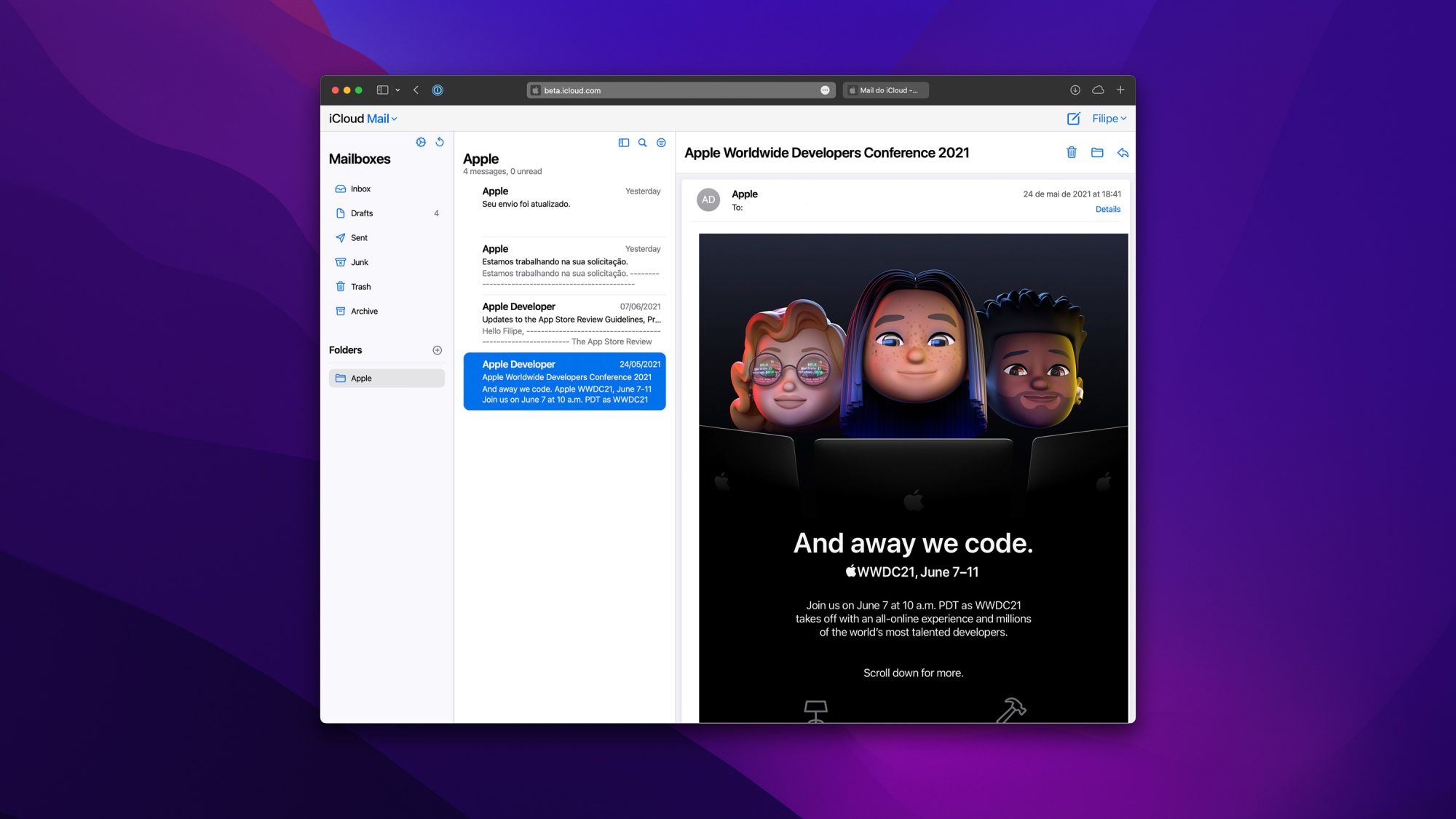Open the Filipe account dropdown
The image size is (1456, 819).
pyautogui.click(x=1109, y=119)
